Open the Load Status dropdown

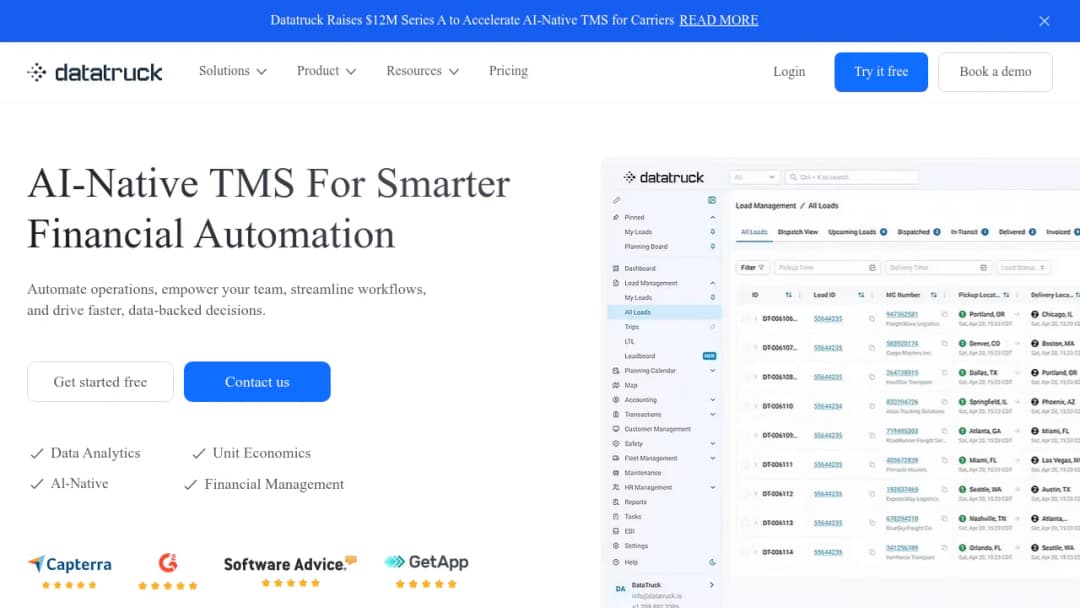1023,268
